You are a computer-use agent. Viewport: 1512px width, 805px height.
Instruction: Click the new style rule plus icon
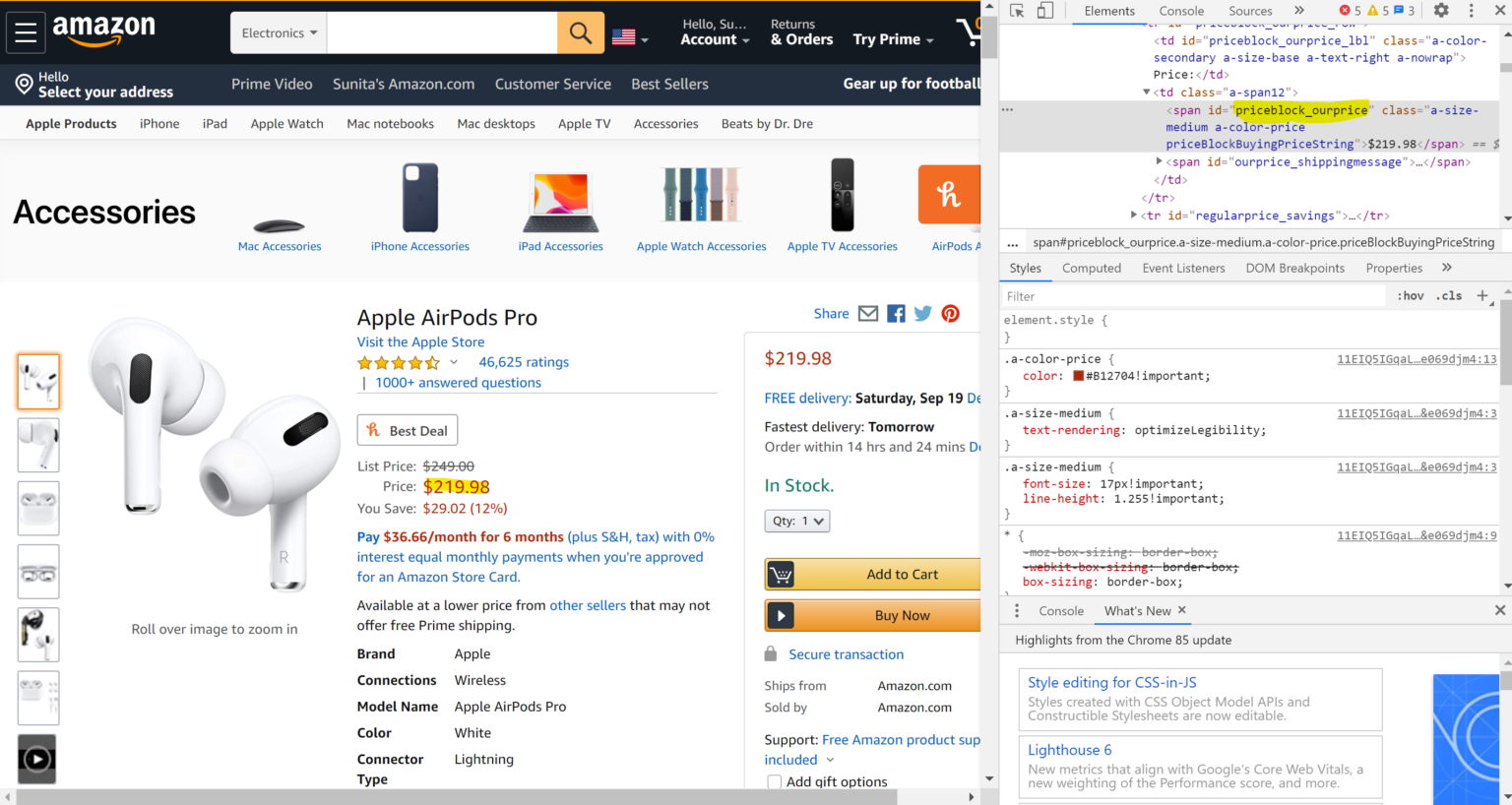click(1482, 295)
